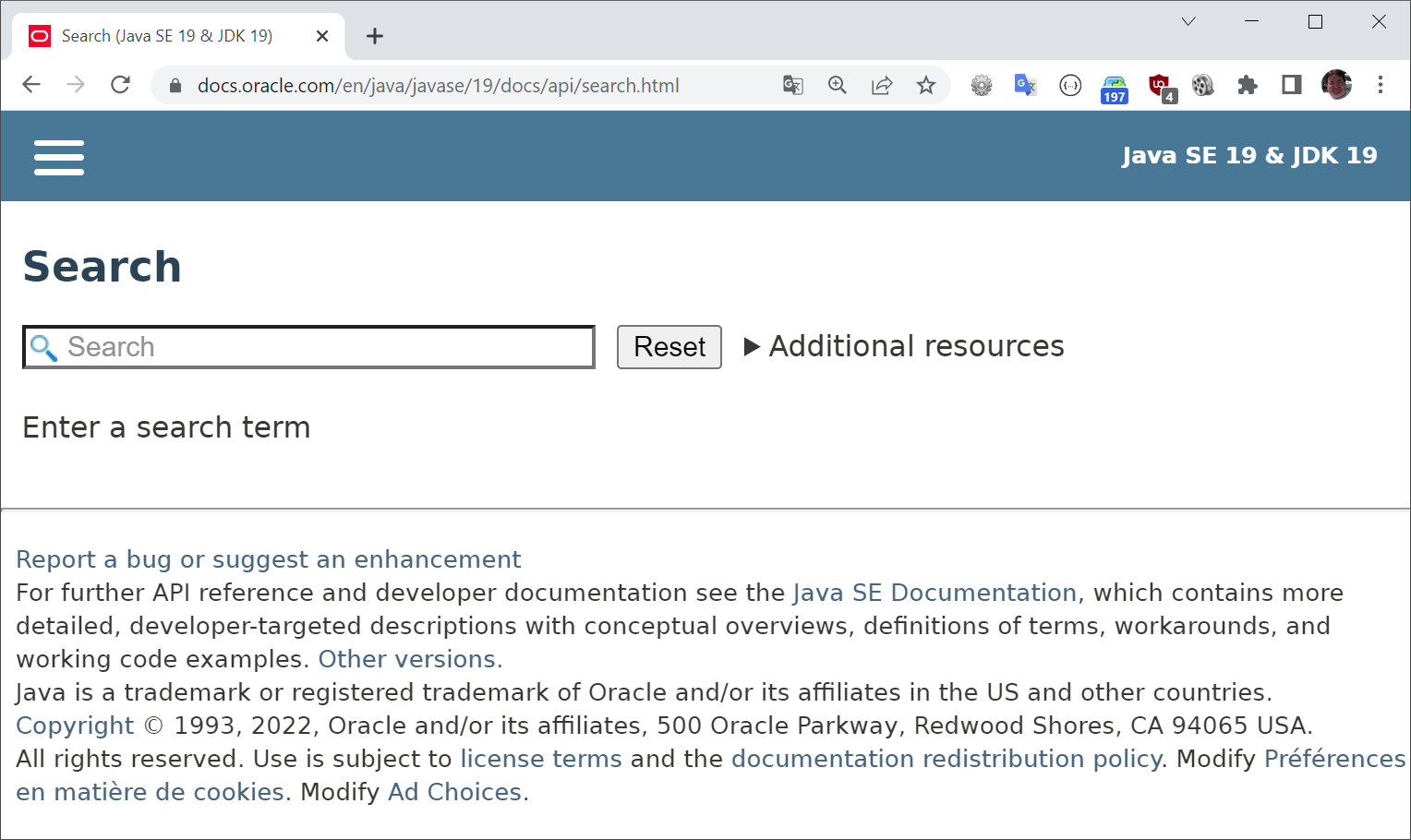This screenshot has width=1411, height=840.
Task: Open a new browser tab
Action: pos(374,36)
